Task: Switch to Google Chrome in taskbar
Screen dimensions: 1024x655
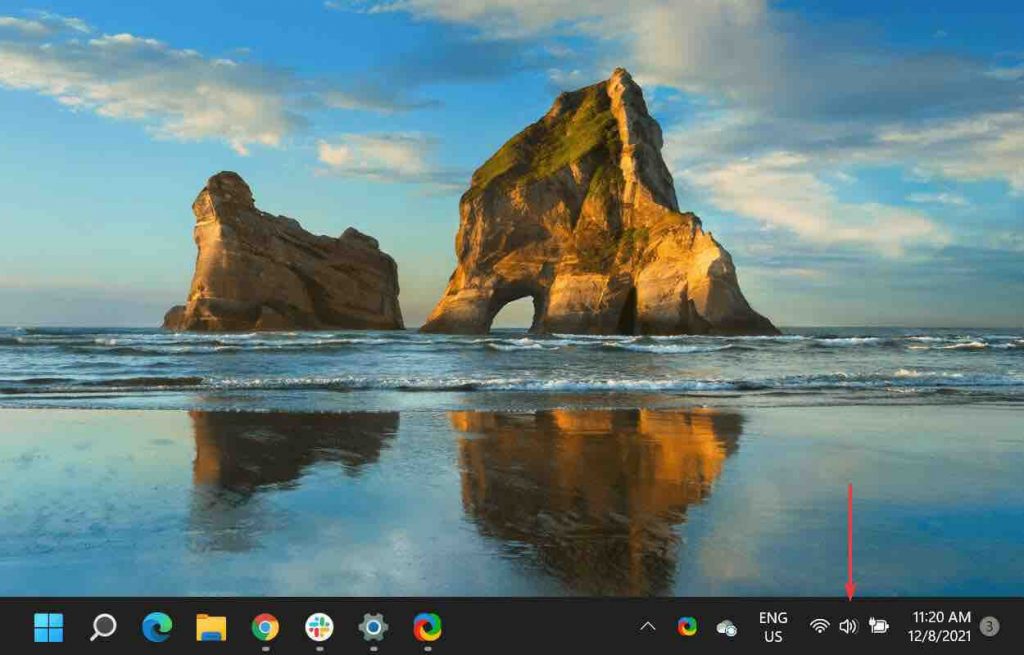Action: click(x=265, y=627)
